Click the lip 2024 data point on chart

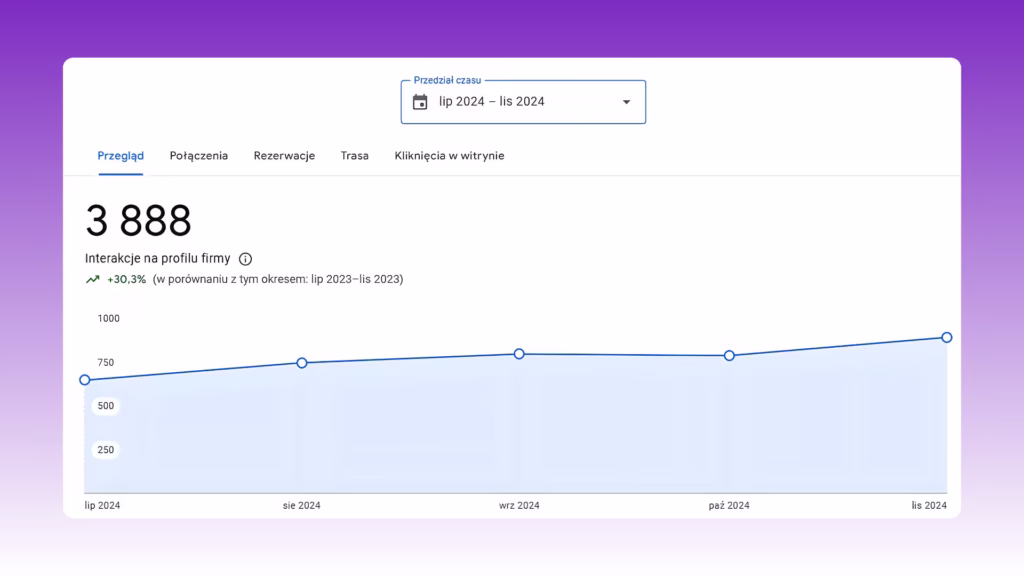pos(85,380)
